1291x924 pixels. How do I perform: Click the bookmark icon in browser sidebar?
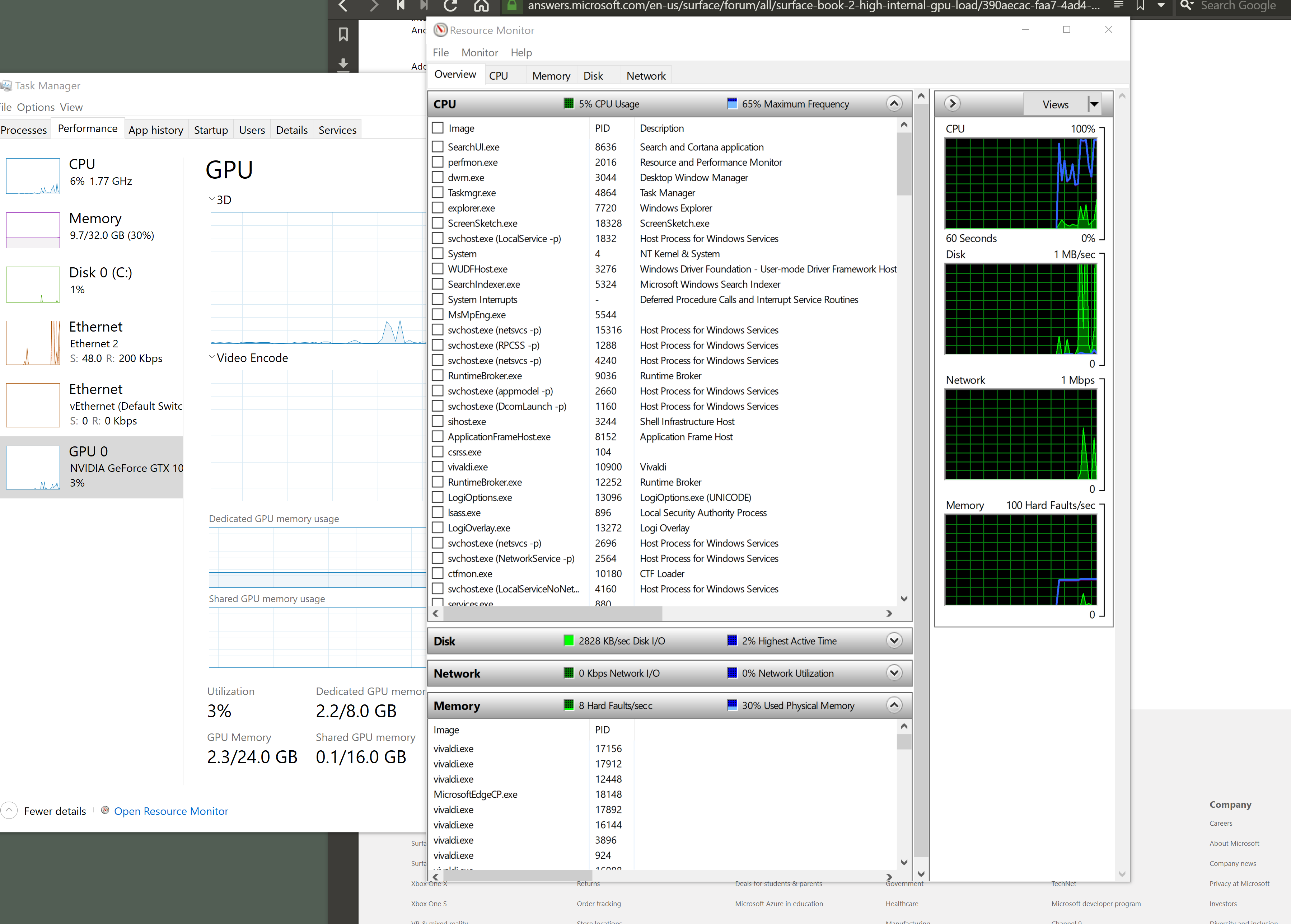(343, 35)
